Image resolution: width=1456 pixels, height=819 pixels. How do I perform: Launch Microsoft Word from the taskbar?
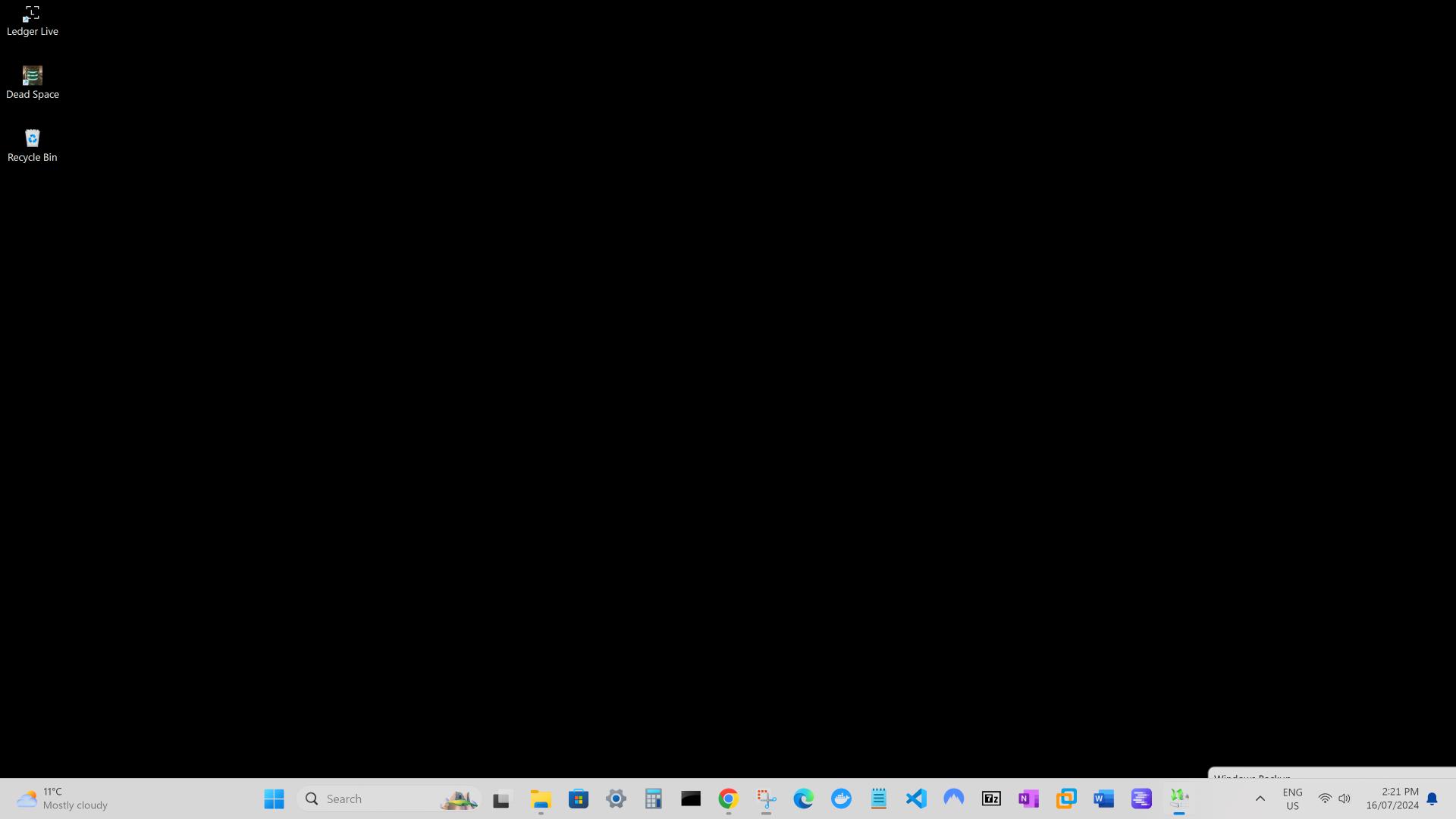[x=1103, y=799]
